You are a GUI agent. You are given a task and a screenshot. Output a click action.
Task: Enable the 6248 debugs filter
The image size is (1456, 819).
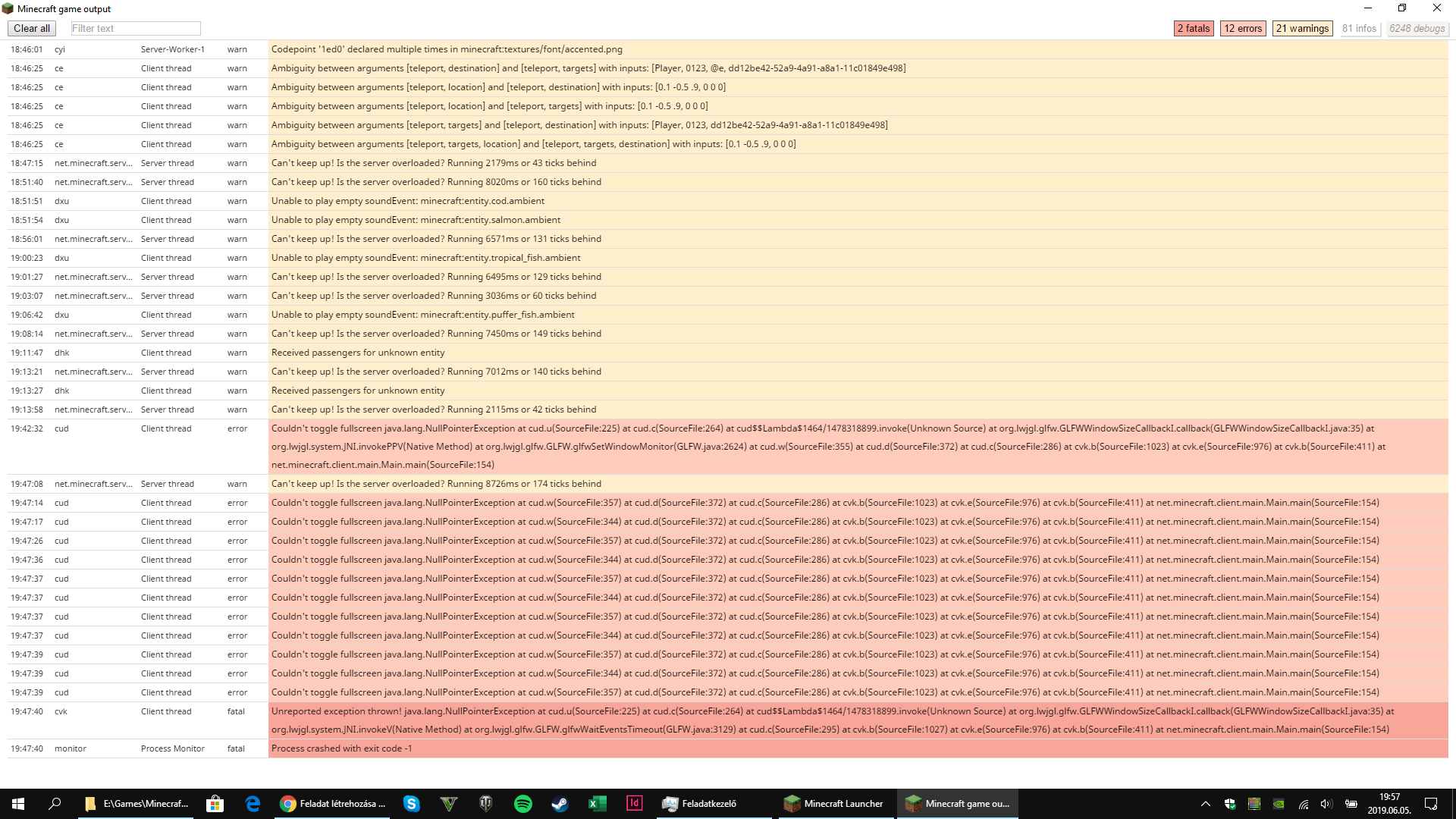click(x=1417, y=29)
